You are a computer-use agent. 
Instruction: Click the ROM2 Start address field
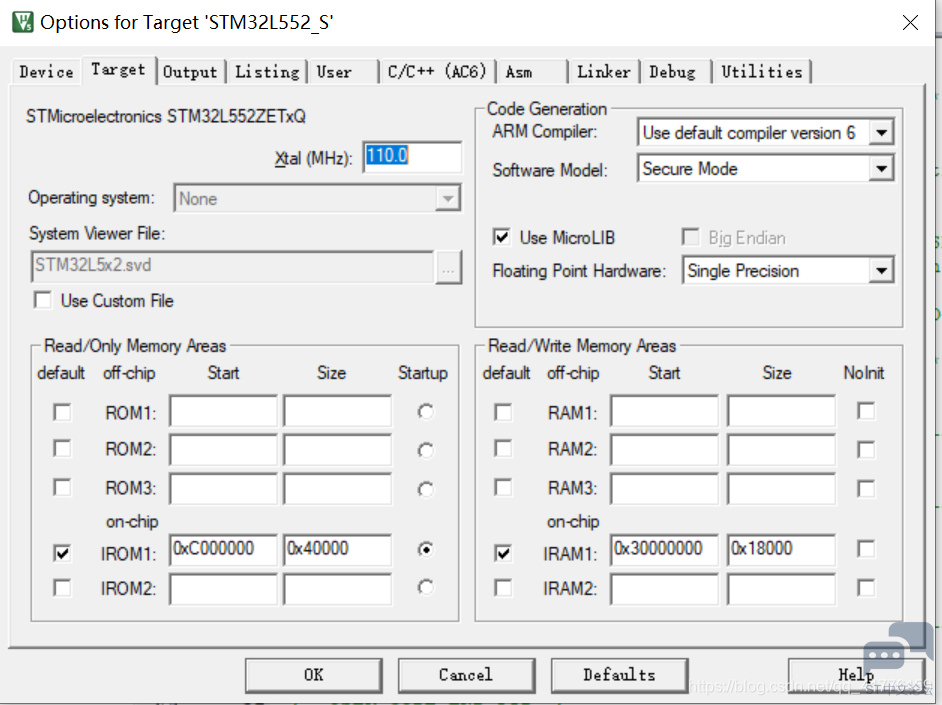tap(223, 449)
